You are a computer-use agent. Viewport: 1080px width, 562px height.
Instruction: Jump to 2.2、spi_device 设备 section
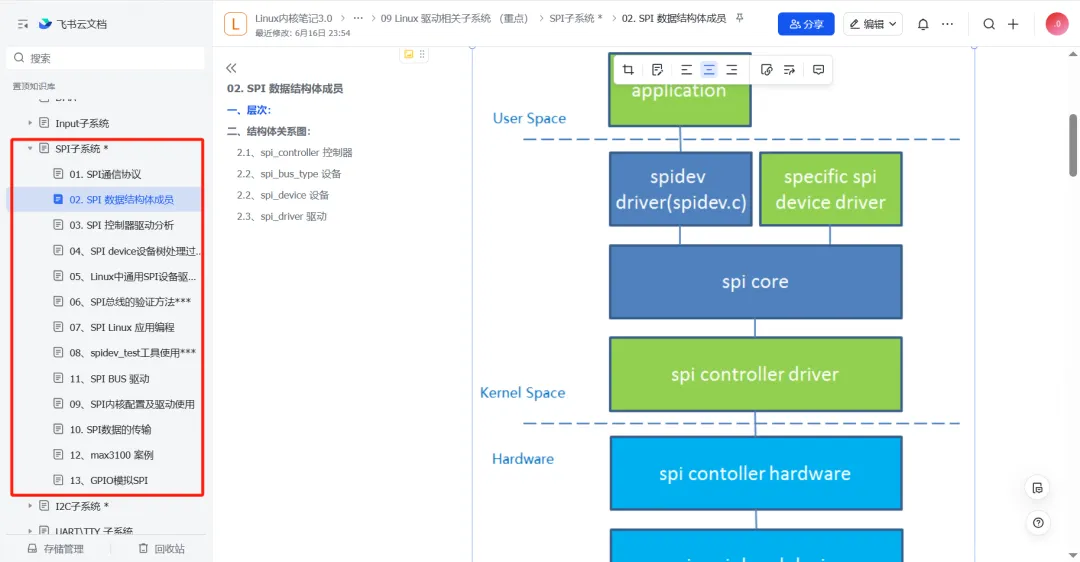click(283, 195)
